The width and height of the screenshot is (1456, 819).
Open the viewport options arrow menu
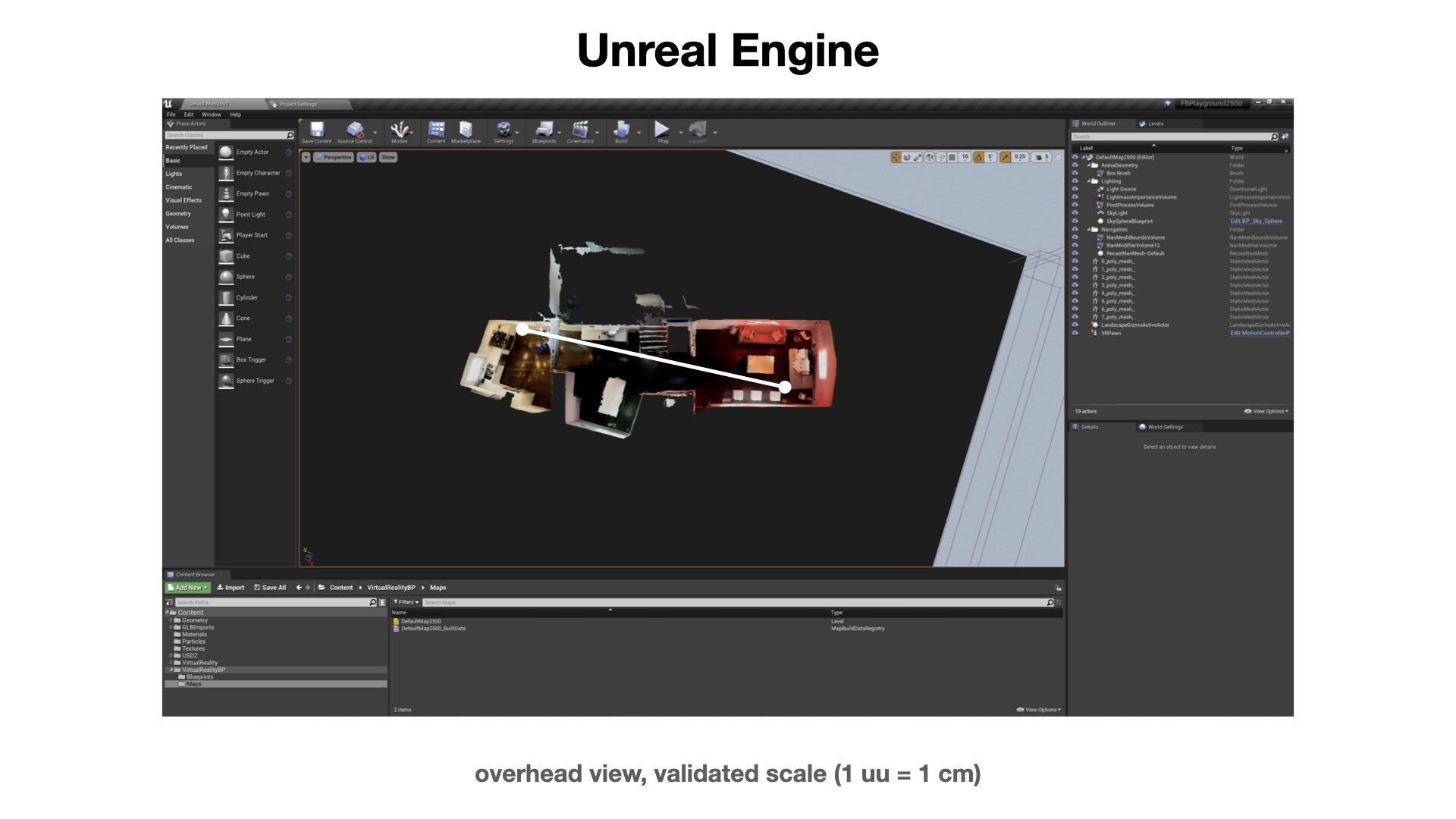point(306,157)
